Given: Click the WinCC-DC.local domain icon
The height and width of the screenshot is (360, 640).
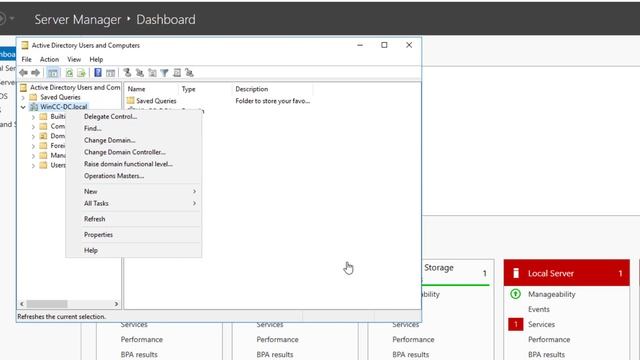Looking at the screenshot, I should pyautogui.click(x=33, y=107).
